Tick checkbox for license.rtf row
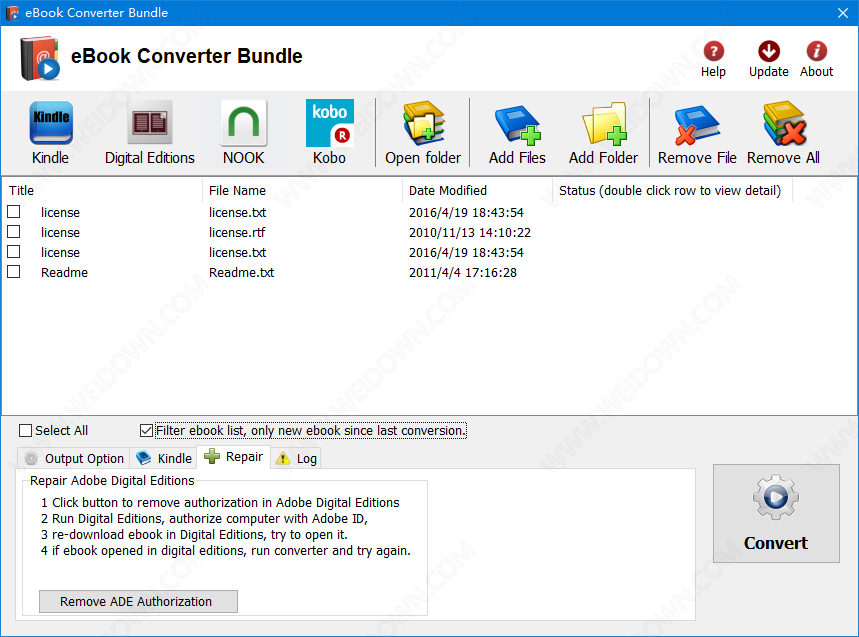The width and height of the screenshot is (859, 637). [x=14, y=232]
